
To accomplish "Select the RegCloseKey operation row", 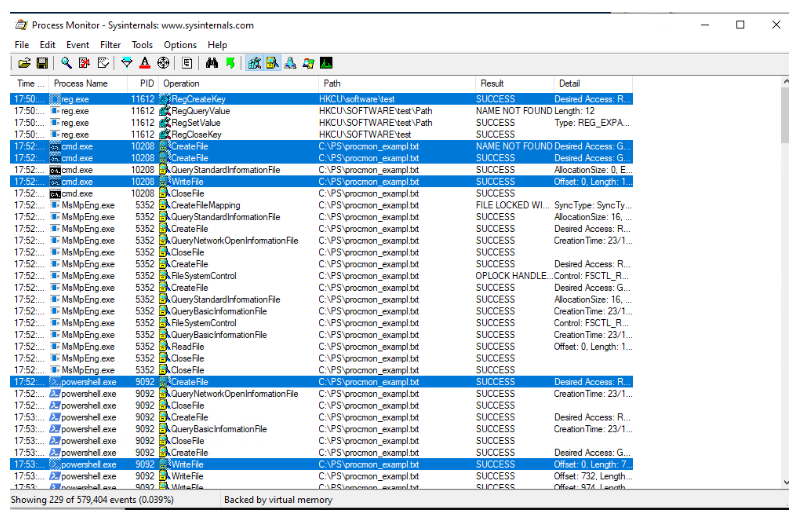I will pyautogui.click(x=321, y=134).
